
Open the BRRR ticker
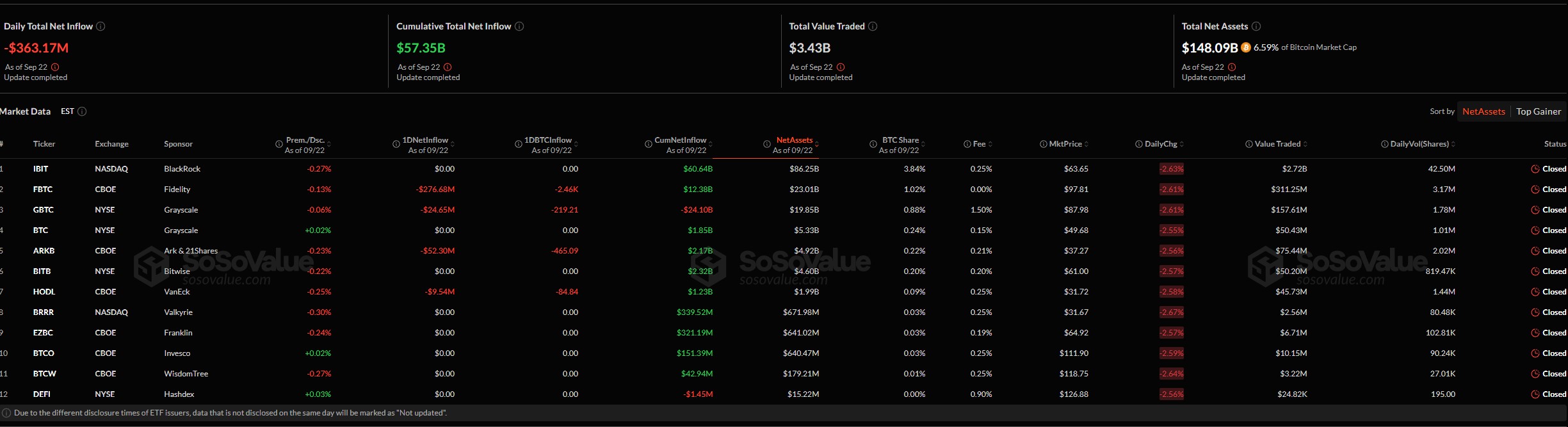[x=44, y=312]
